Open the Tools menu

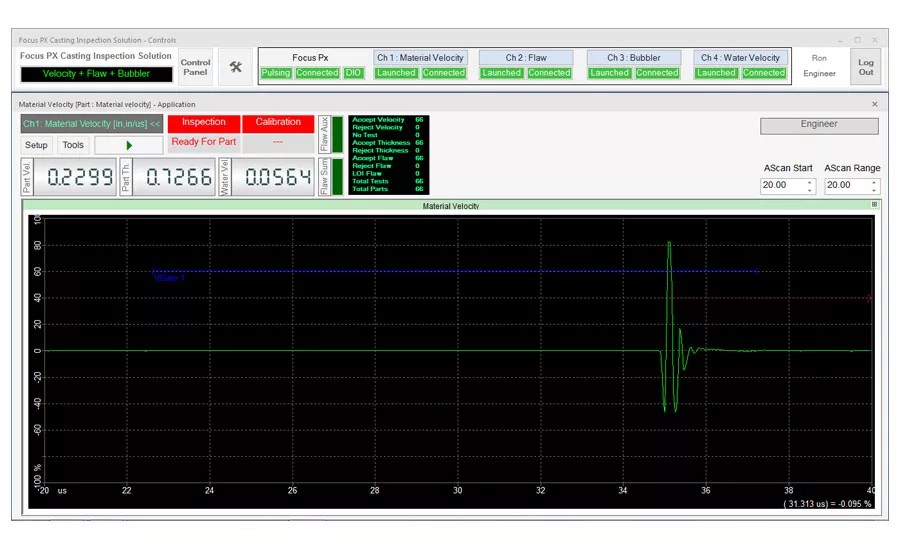click(73, 145)
